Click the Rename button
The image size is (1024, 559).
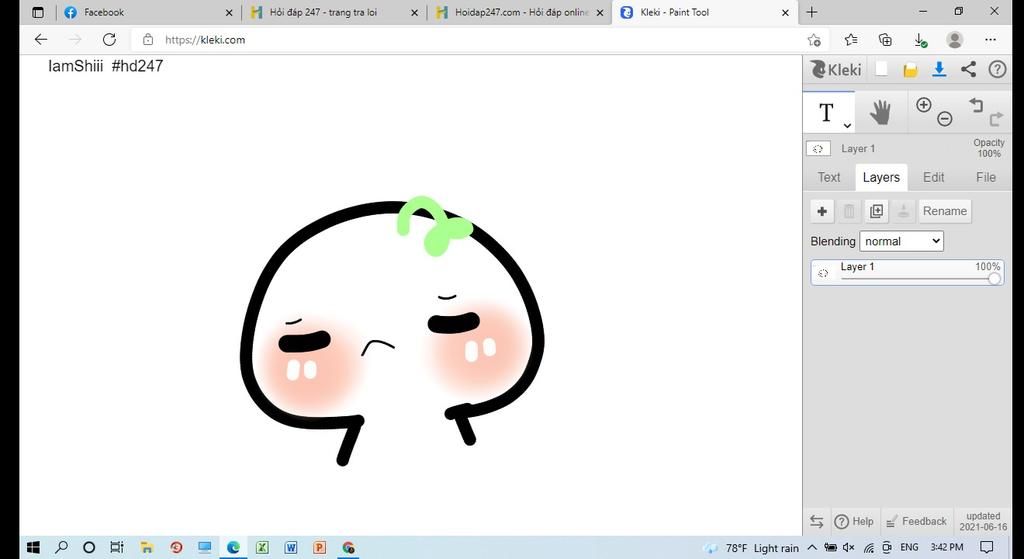[944, 211]
